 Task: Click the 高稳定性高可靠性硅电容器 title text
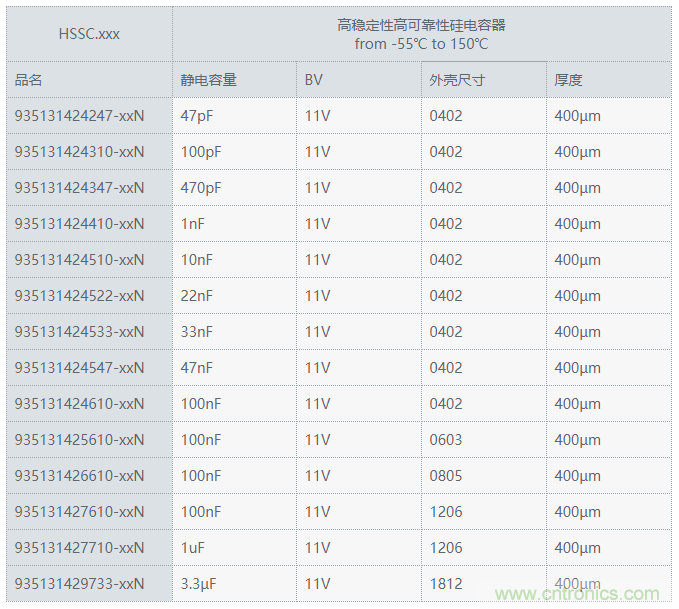point(420,26)
